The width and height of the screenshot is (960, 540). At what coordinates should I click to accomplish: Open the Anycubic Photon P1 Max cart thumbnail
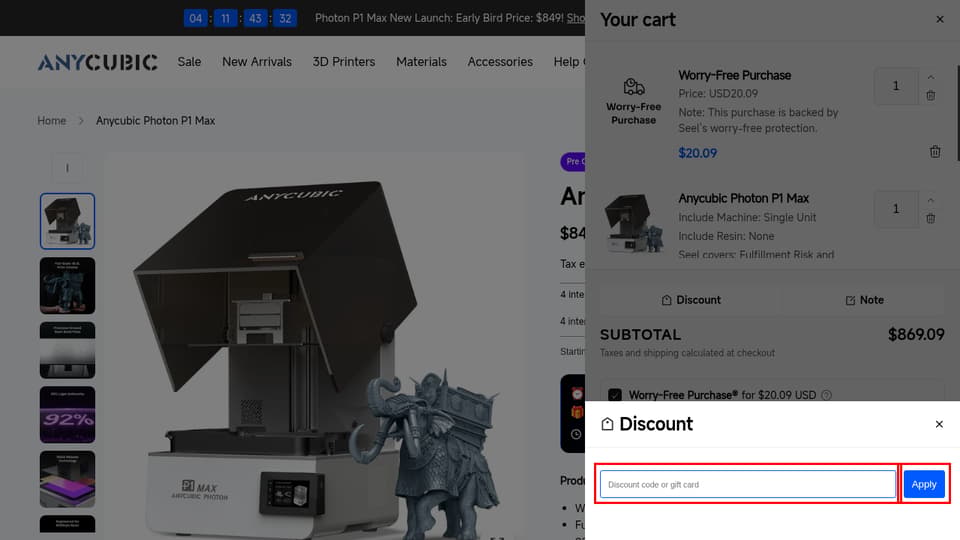634,222
